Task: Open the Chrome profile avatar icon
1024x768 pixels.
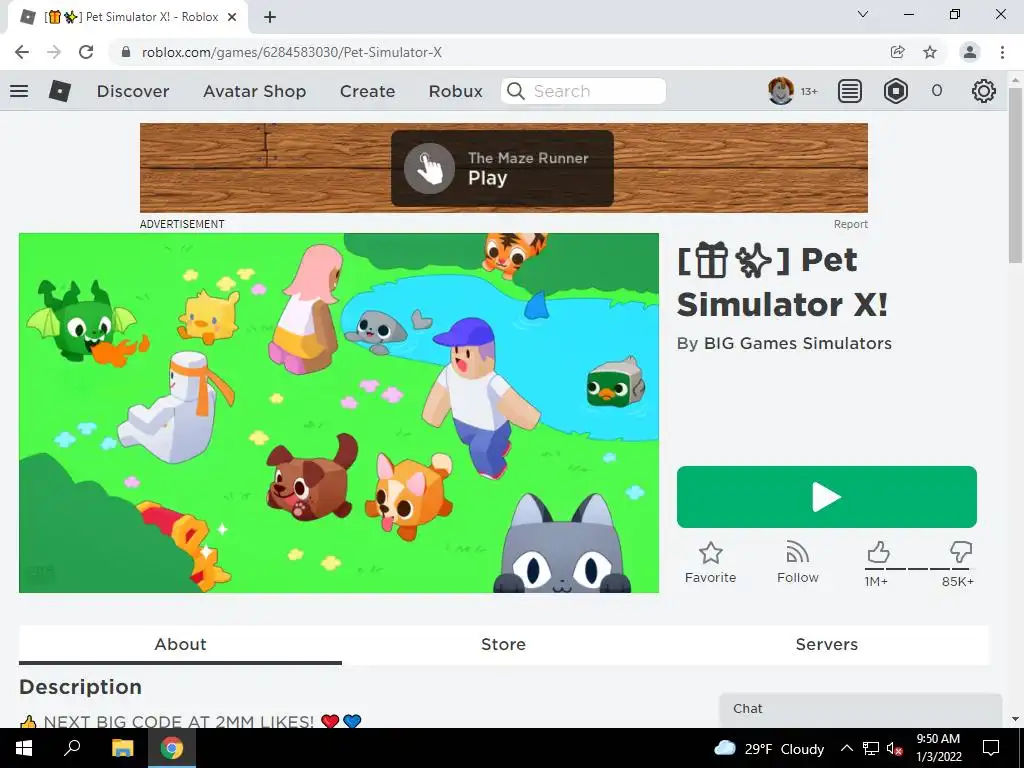Action: point(970,52)
